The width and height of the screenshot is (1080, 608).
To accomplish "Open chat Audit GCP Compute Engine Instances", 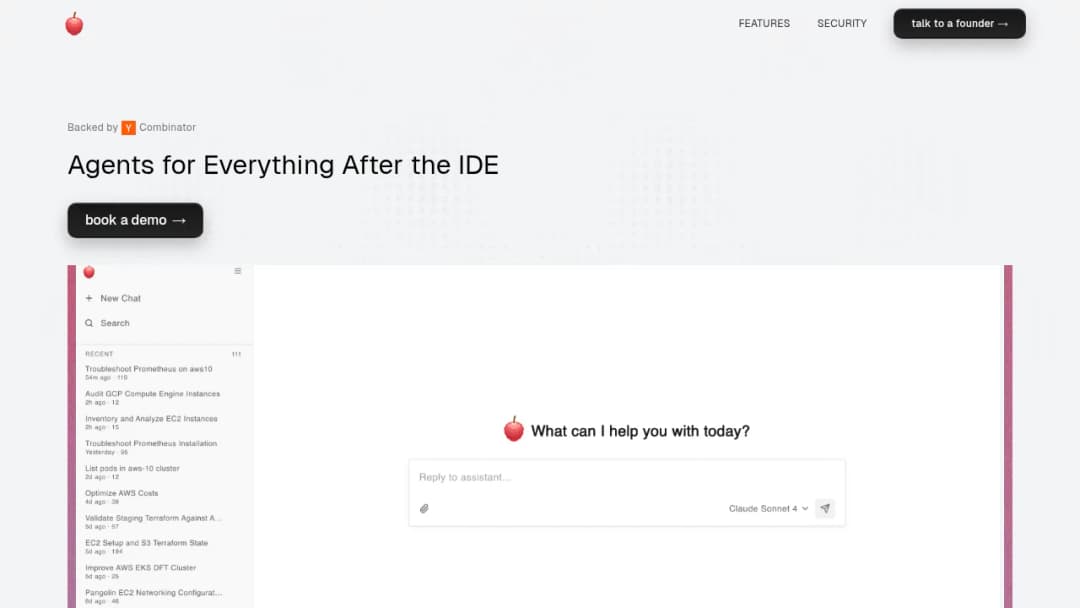I will click(x=152, y=397).
